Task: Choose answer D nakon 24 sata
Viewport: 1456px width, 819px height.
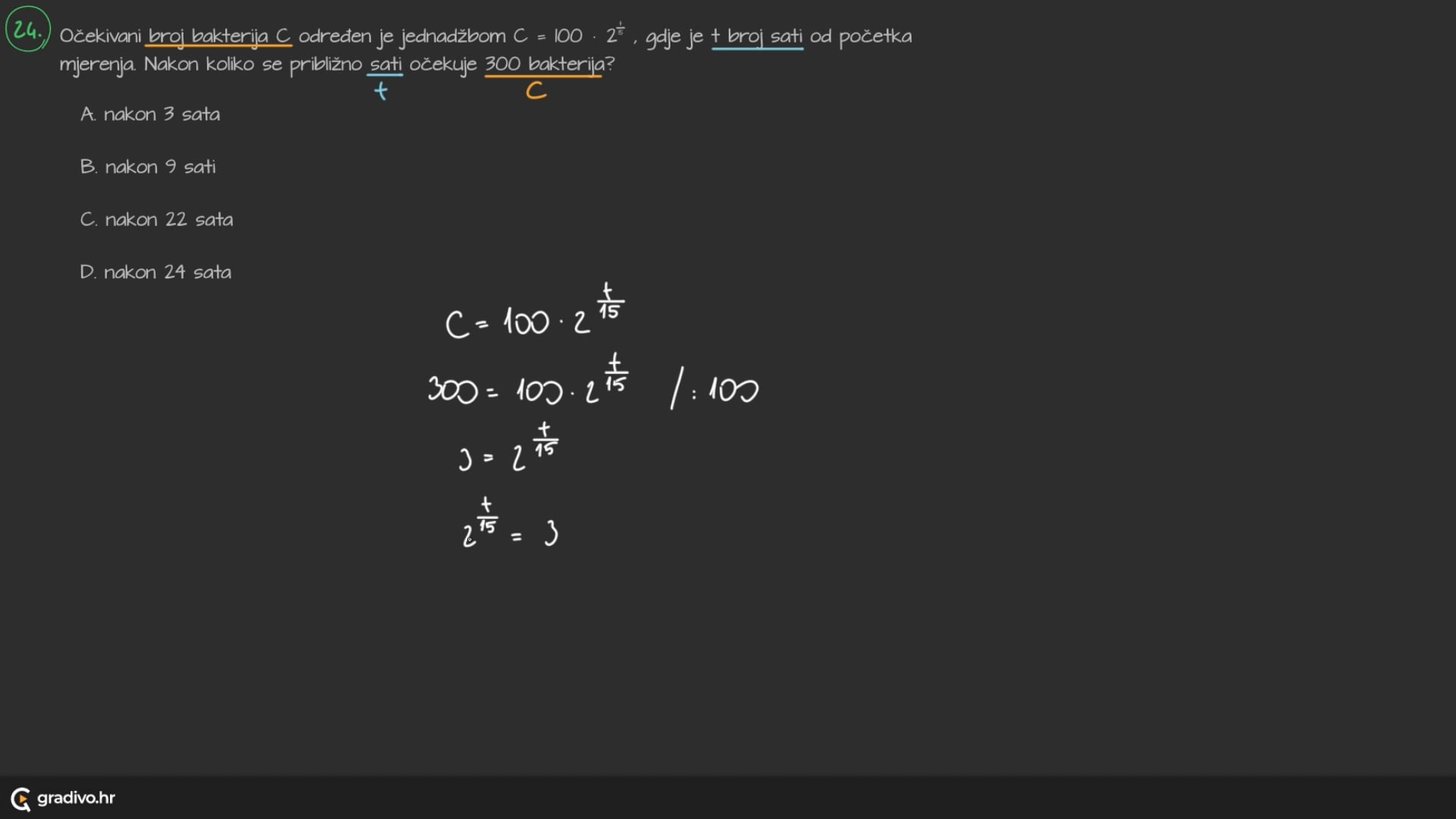Action: tap(155, 272)
